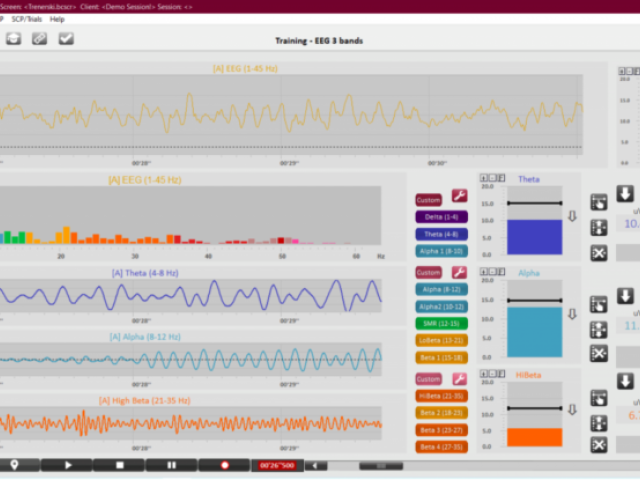Click the graduation cap training icon
Image resolution: width=640 pixels, height=480 pixels.
pos(14,39)
